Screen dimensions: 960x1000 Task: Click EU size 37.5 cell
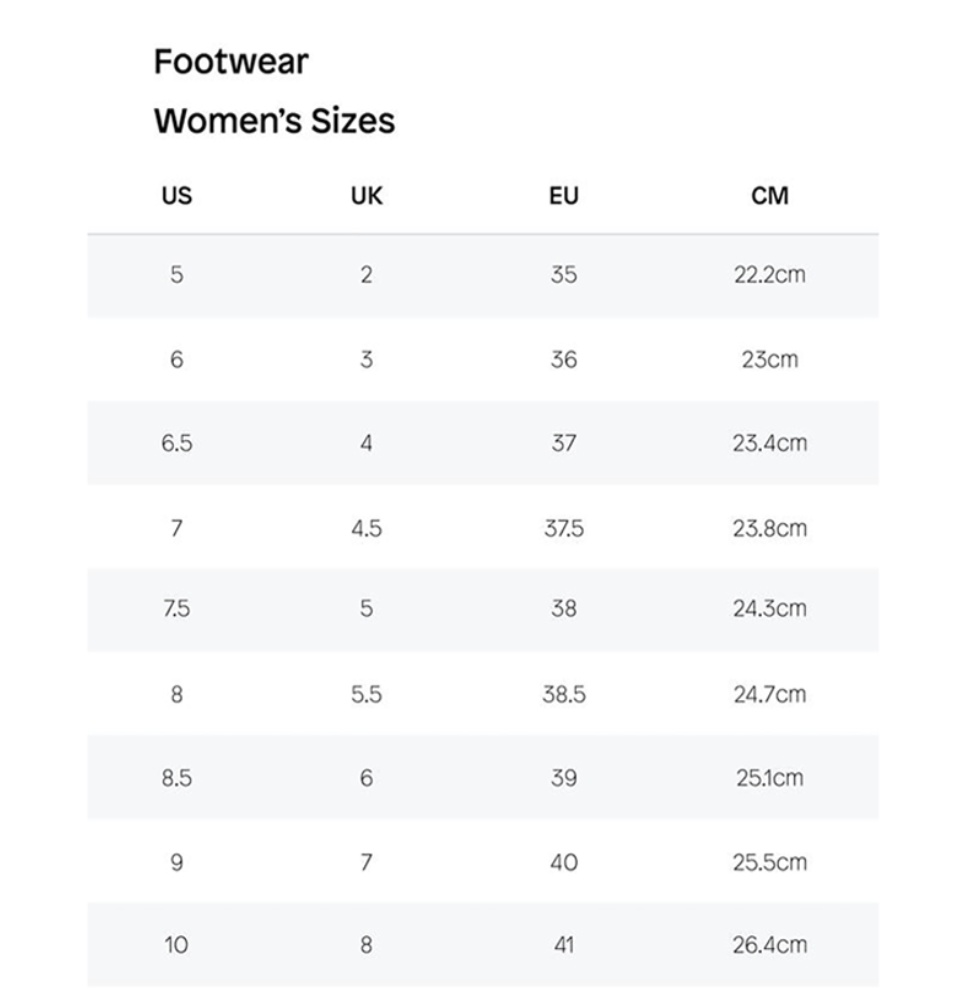tap(564, 529)
